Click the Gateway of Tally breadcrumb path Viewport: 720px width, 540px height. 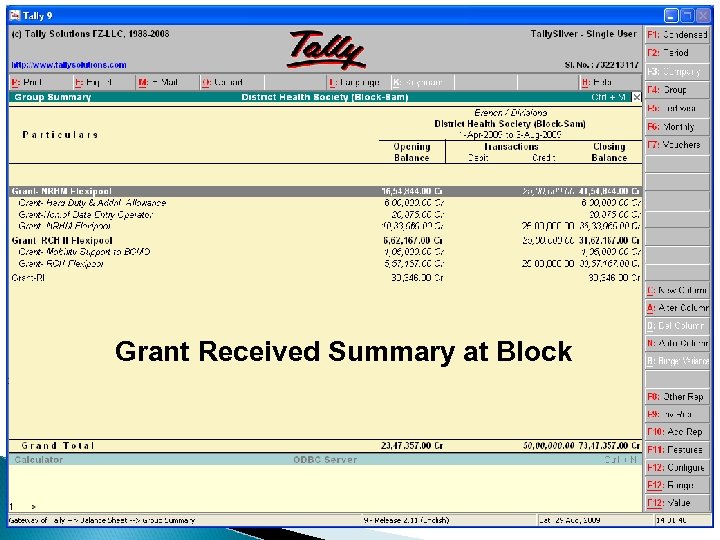click(101, 520)
